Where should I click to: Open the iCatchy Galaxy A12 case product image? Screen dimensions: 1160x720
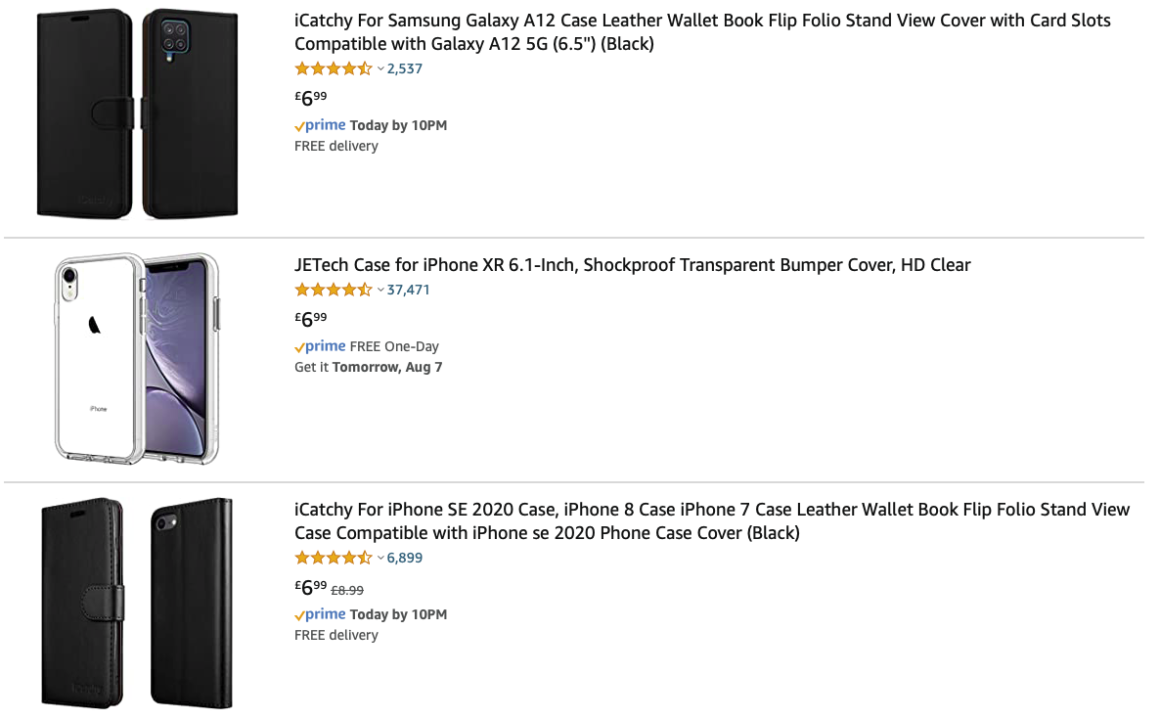pyautogui.click(x=138, y=113)
